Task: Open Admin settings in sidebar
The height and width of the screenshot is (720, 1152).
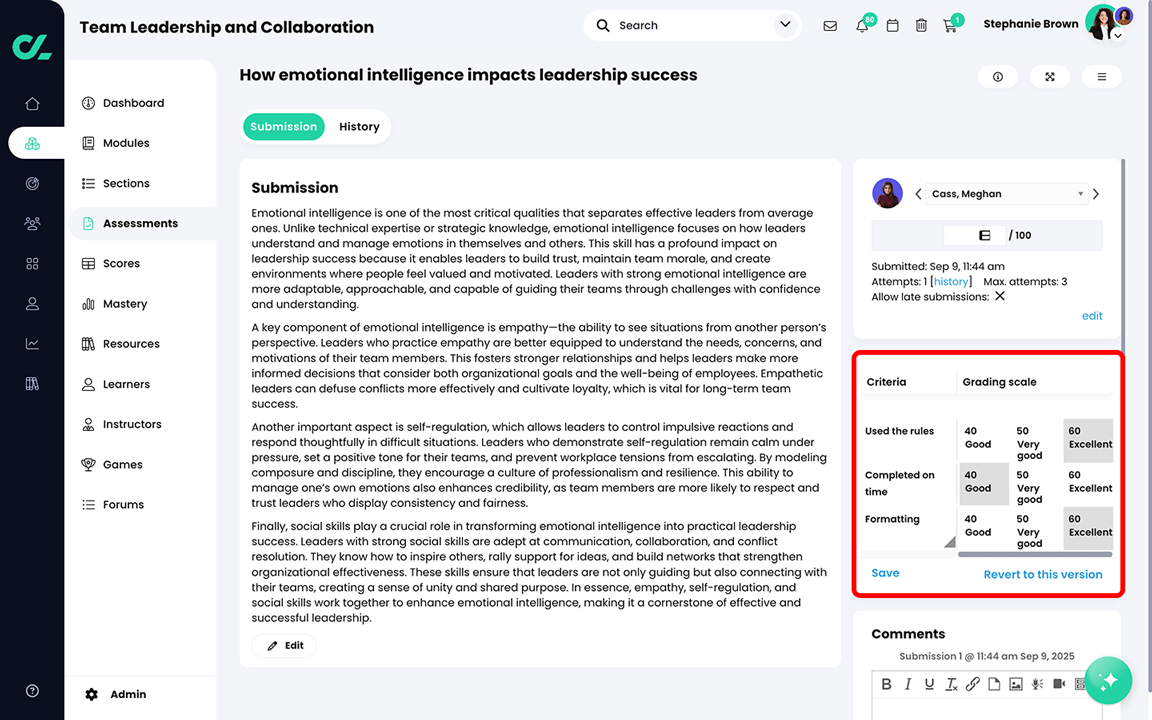Action: pos(116,694)
